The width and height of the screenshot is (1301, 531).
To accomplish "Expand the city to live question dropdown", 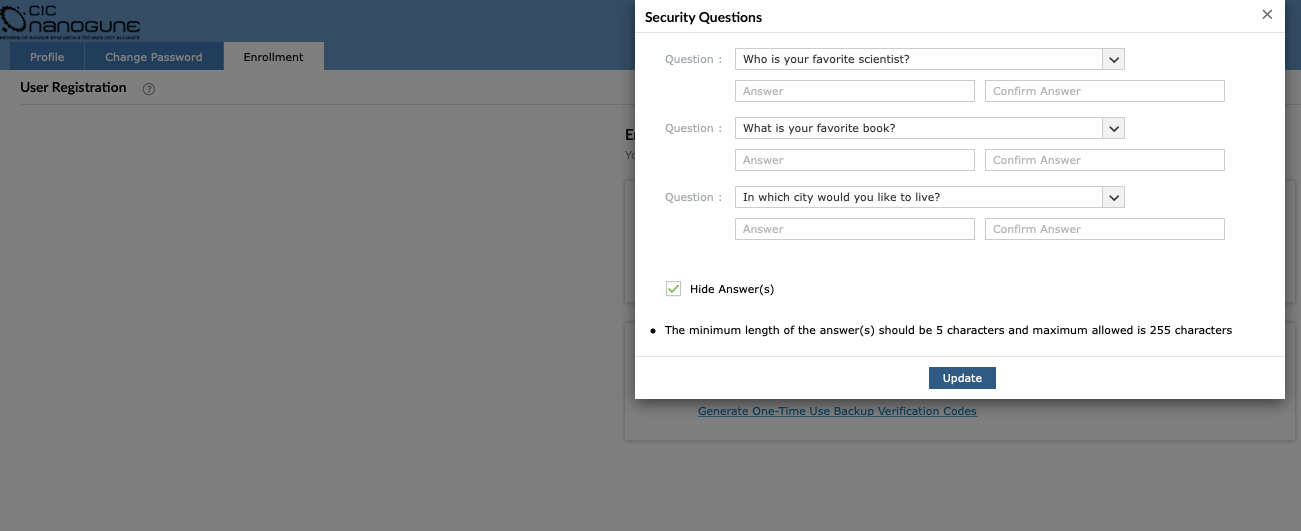I will [929, 197].
